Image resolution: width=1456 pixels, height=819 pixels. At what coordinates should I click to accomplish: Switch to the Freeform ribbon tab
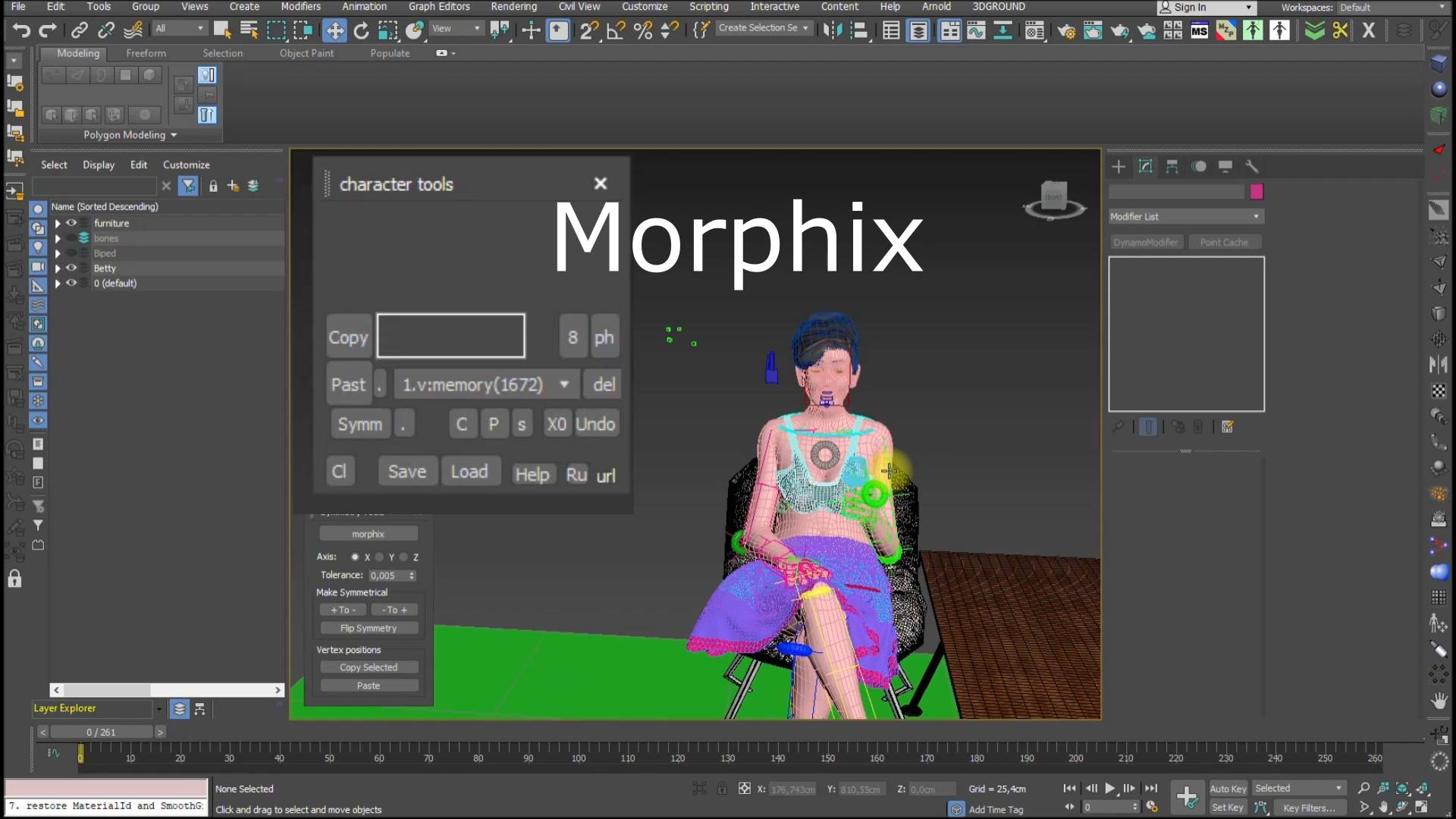click(146, 53)
